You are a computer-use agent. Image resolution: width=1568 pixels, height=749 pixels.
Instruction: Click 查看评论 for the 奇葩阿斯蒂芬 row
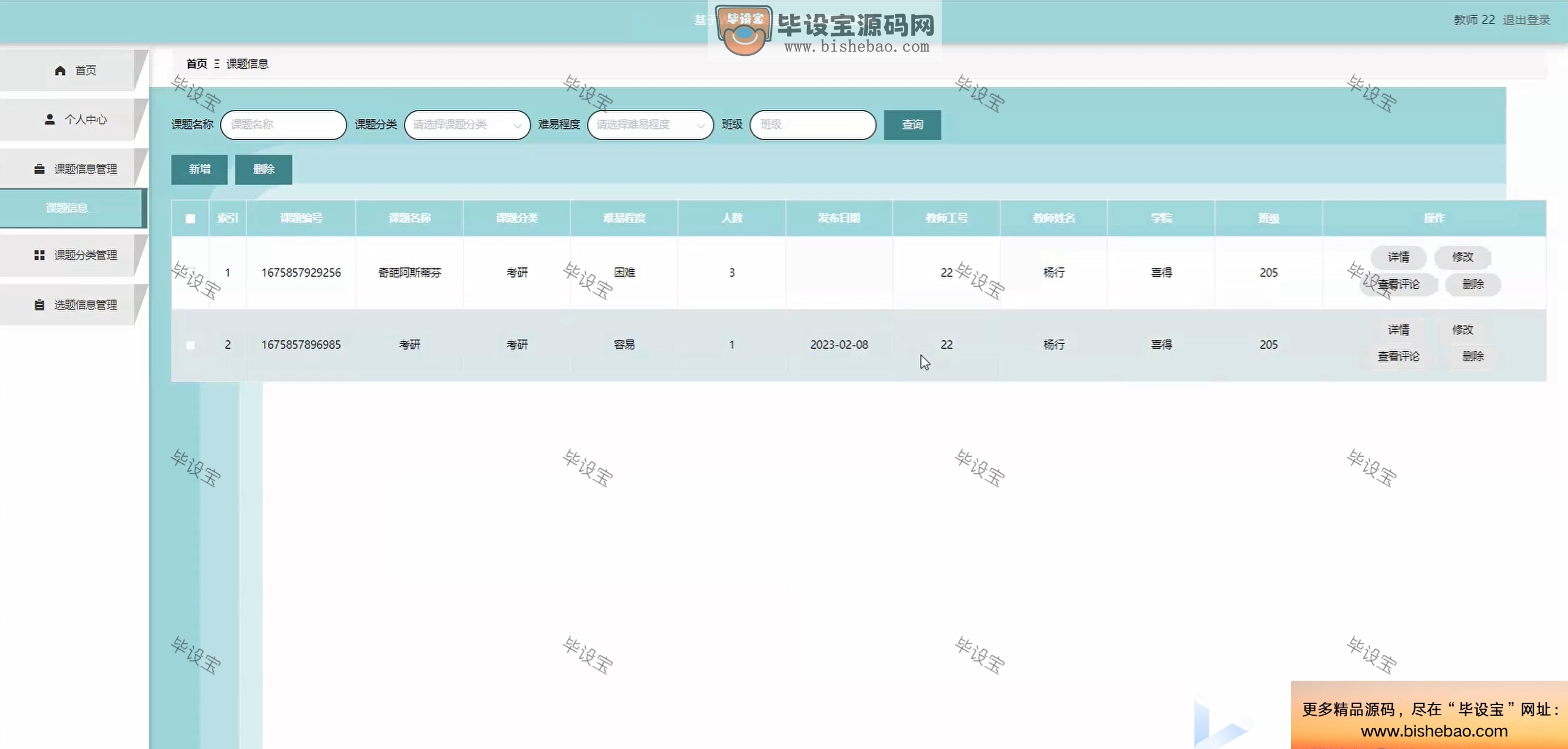(1398, 284)
